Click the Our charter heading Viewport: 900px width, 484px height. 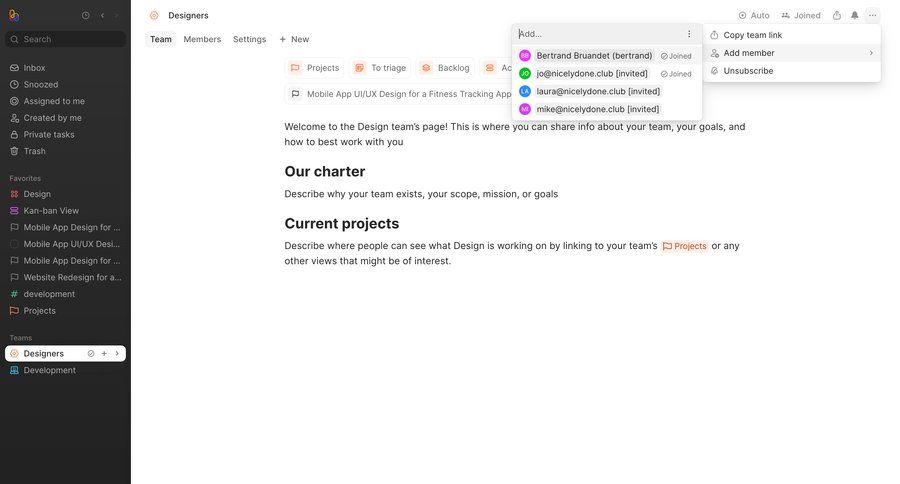pos(325,172)
